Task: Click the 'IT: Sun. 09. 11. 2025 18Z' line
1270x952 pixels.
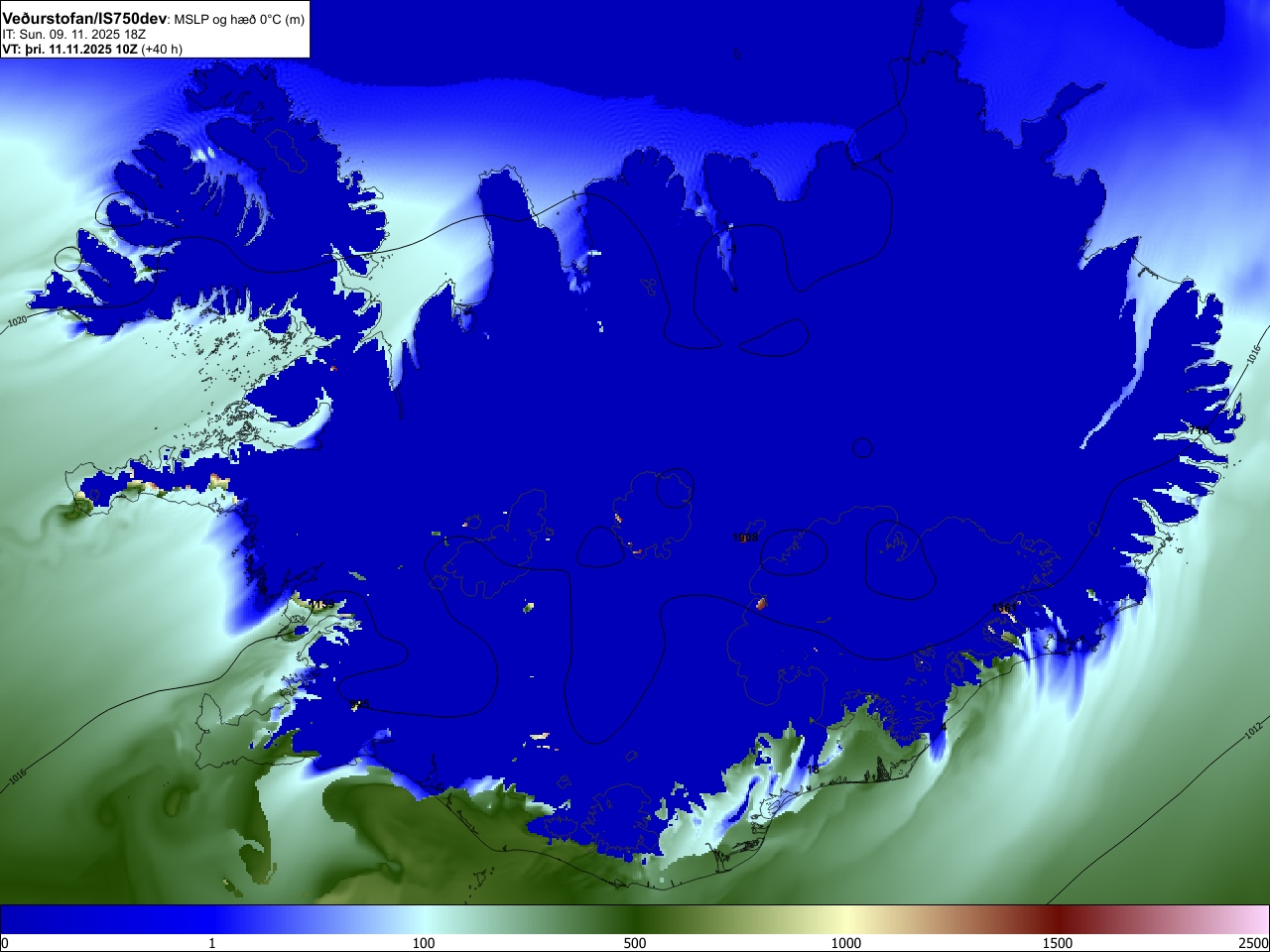Action: click(x=74, y=34)
